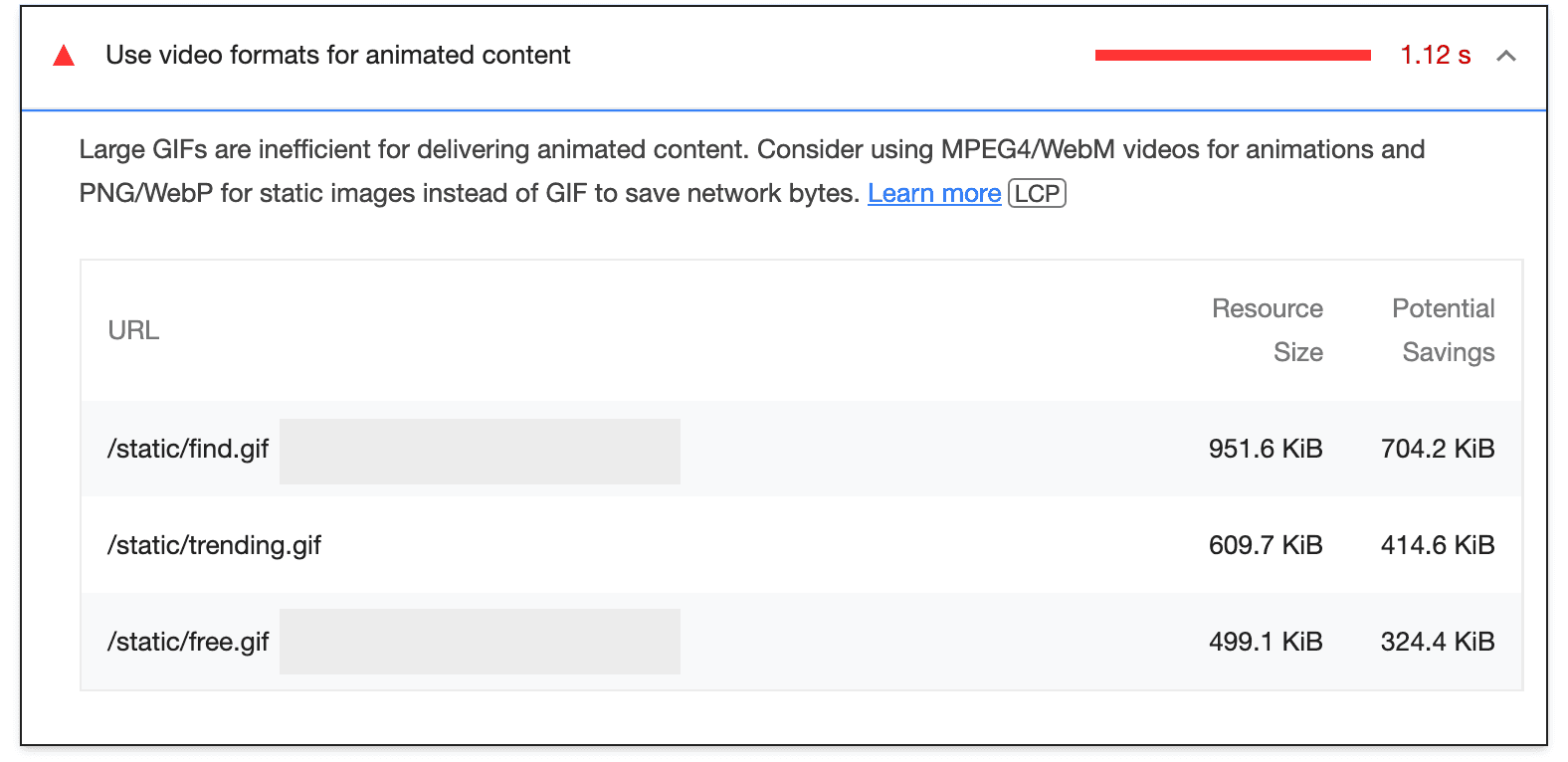Click the audit title about video formats
The width and height of the screenshot is (1568, 762).
337,55
